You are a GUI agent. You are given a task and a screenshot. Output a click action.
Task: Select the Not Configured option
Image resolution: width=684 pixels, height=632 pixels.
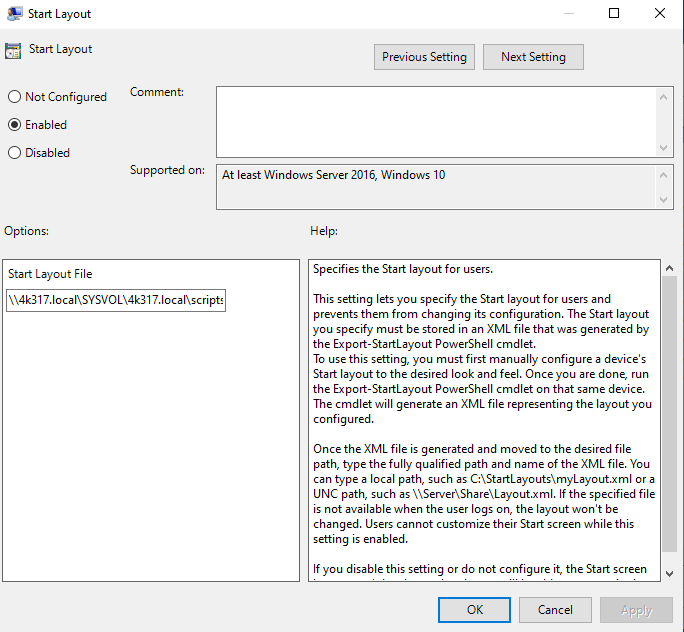pyautogui.click(x=14, y=97)
